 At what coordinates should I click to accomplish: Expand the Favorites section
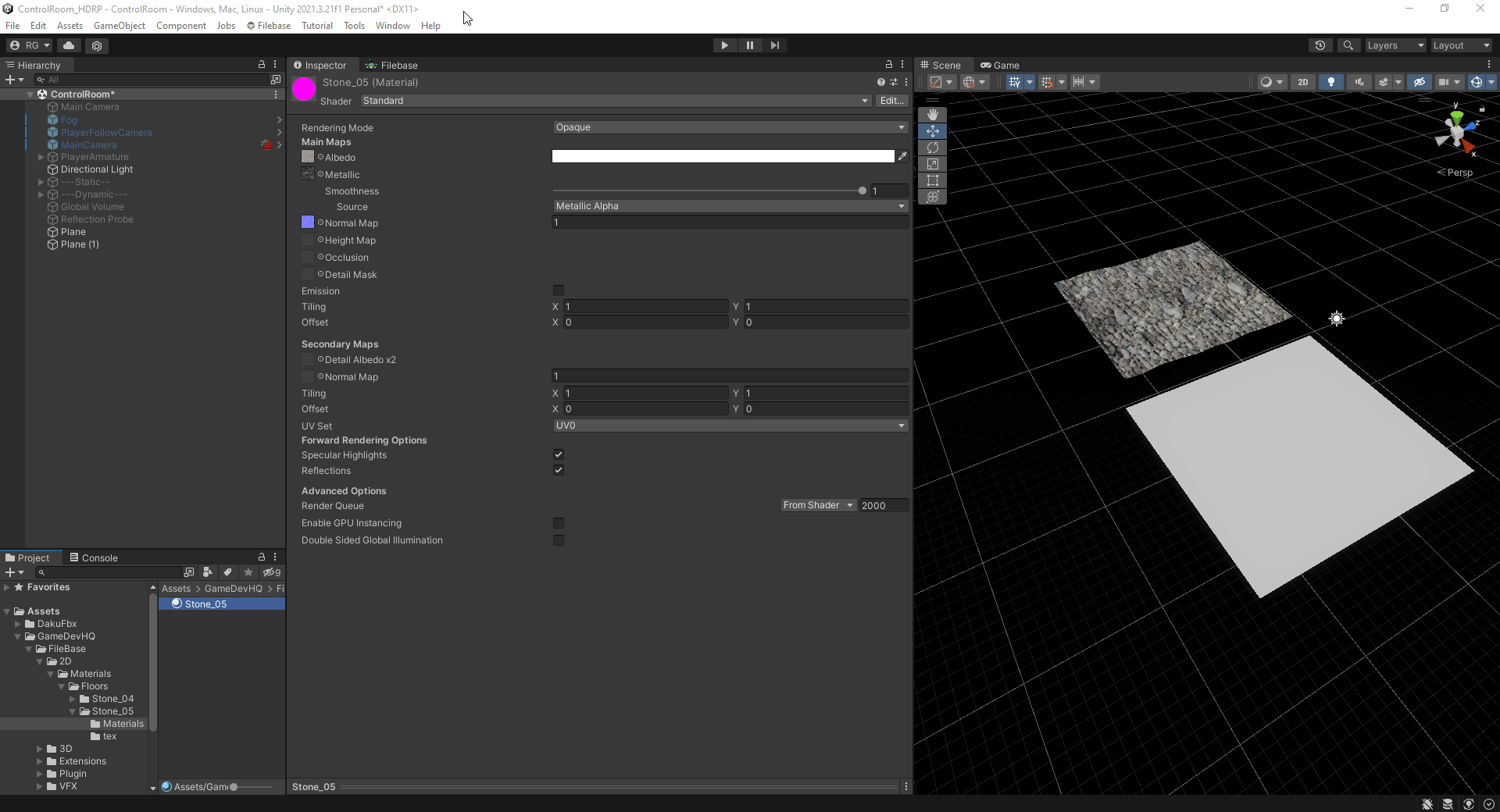7,587
